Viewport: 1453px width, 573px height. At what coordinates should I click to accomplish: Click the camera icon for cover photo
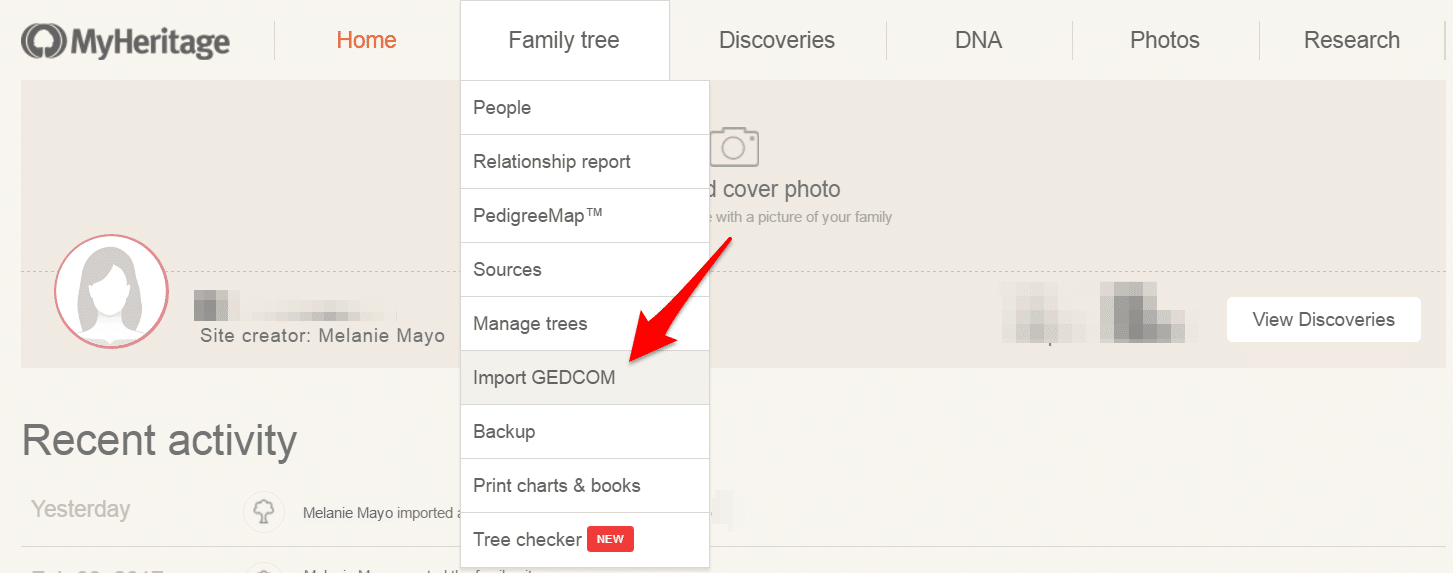click(x=734, y=146)
